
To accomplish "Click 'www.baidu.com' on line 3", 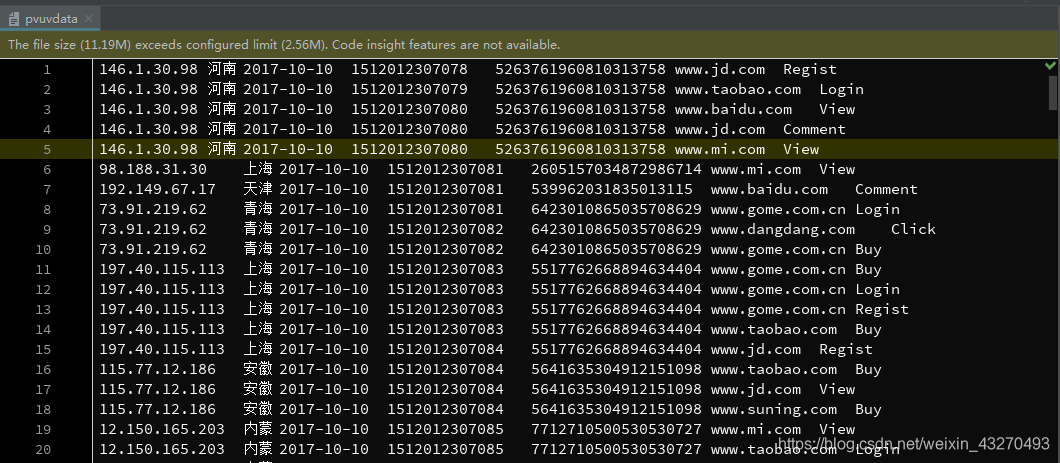I will coord(733,109).
